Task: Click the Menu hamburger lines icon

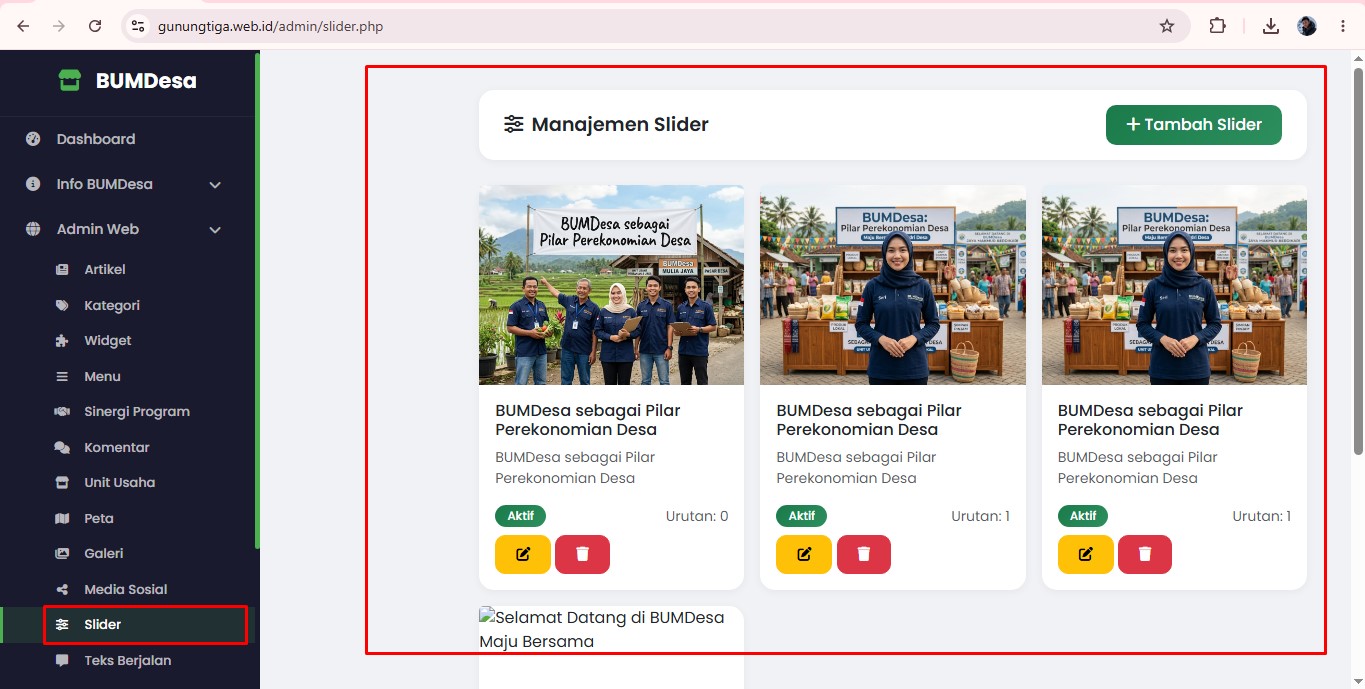Action: click(x=62, y=376)
